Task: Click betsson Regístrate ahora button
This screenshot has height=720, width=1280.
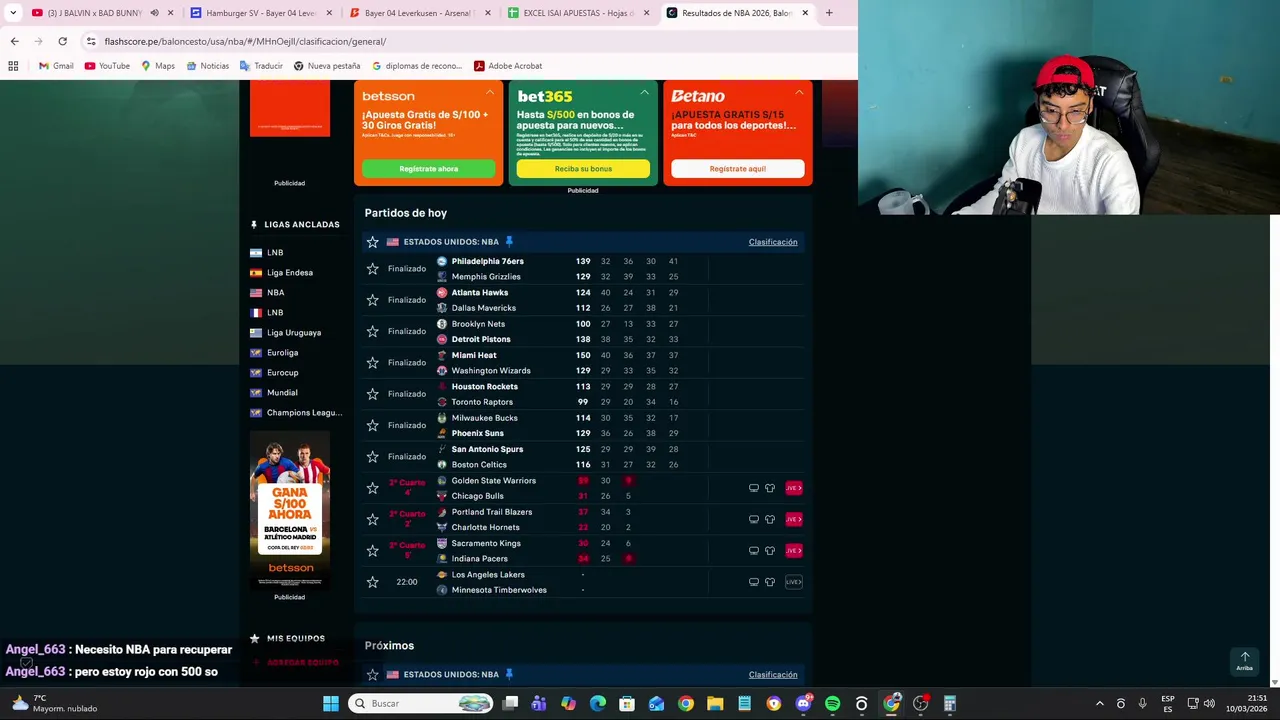Action: point(429,169)
